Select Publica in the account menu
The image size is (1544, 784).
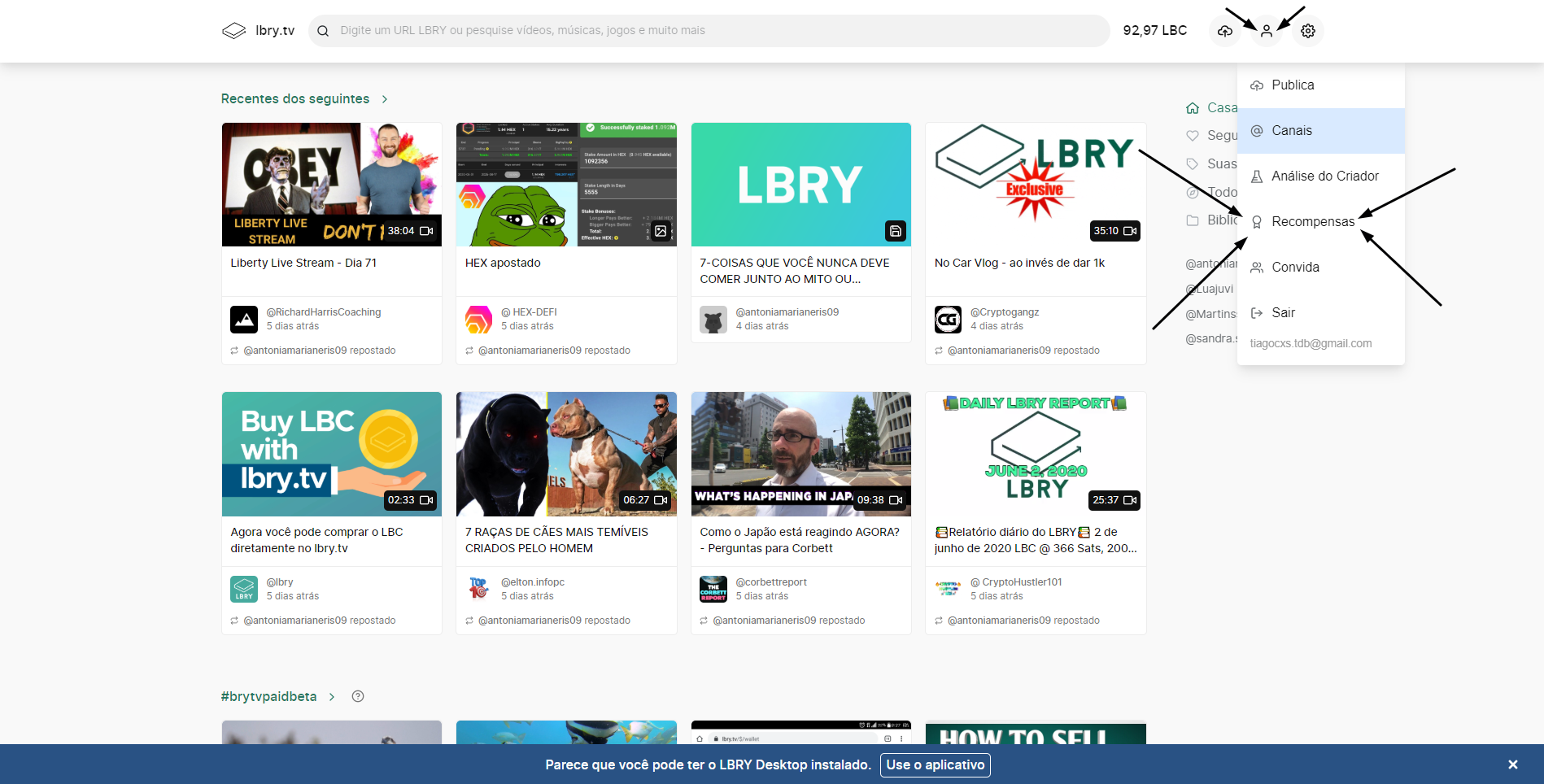[1321, 85]
